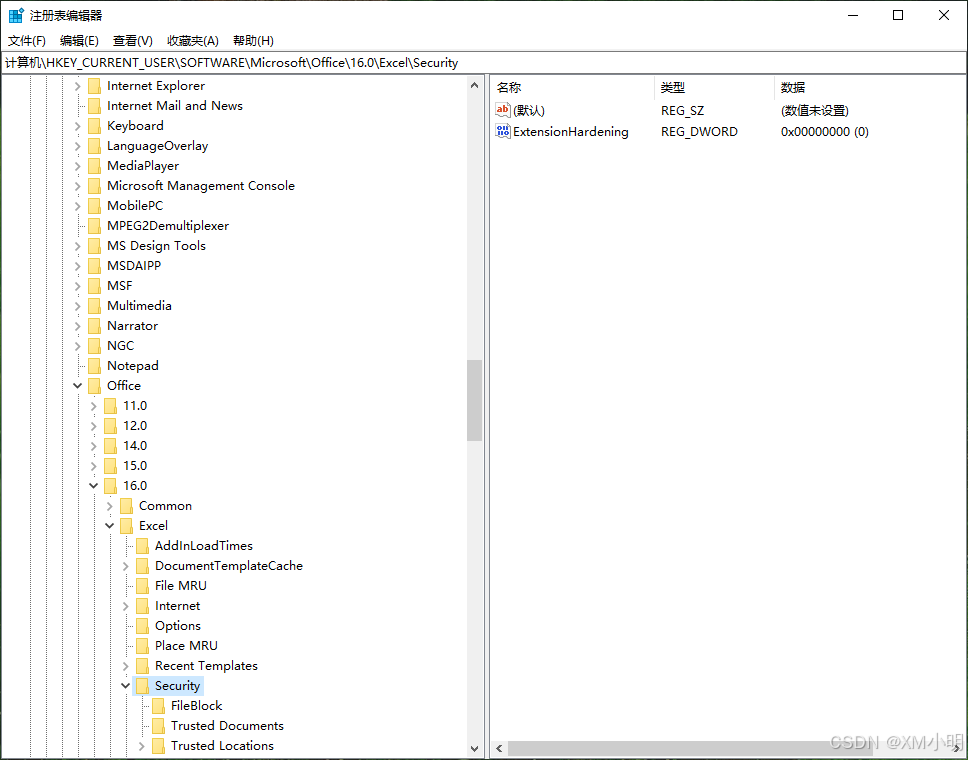This screenshot has width=968, height=760.
Task: Click the Narrator folder icon
Action: 94,326
